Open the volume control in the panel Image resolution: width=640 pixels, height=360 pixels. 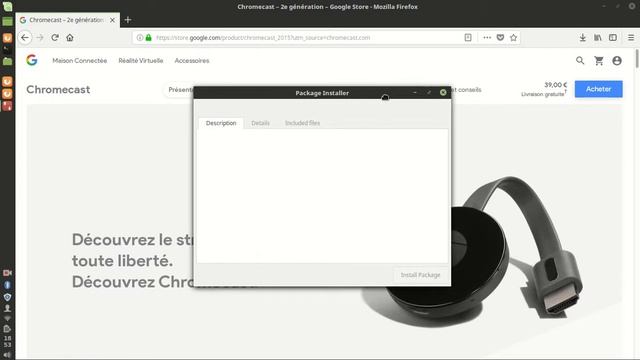click(7, 355)
